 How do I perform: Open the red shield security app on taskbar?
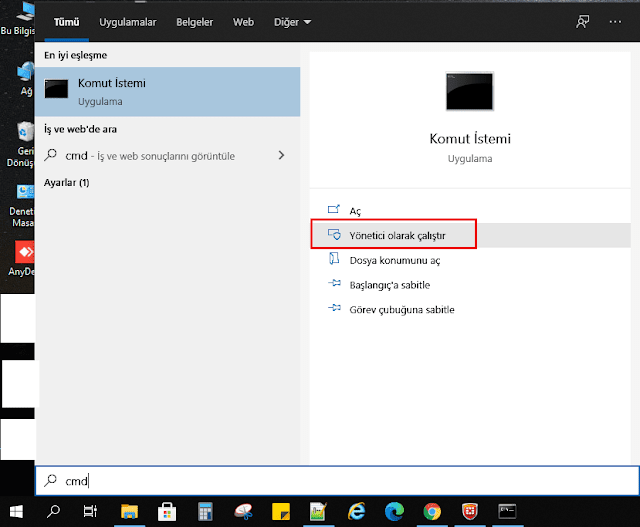(x=470, y=511)
